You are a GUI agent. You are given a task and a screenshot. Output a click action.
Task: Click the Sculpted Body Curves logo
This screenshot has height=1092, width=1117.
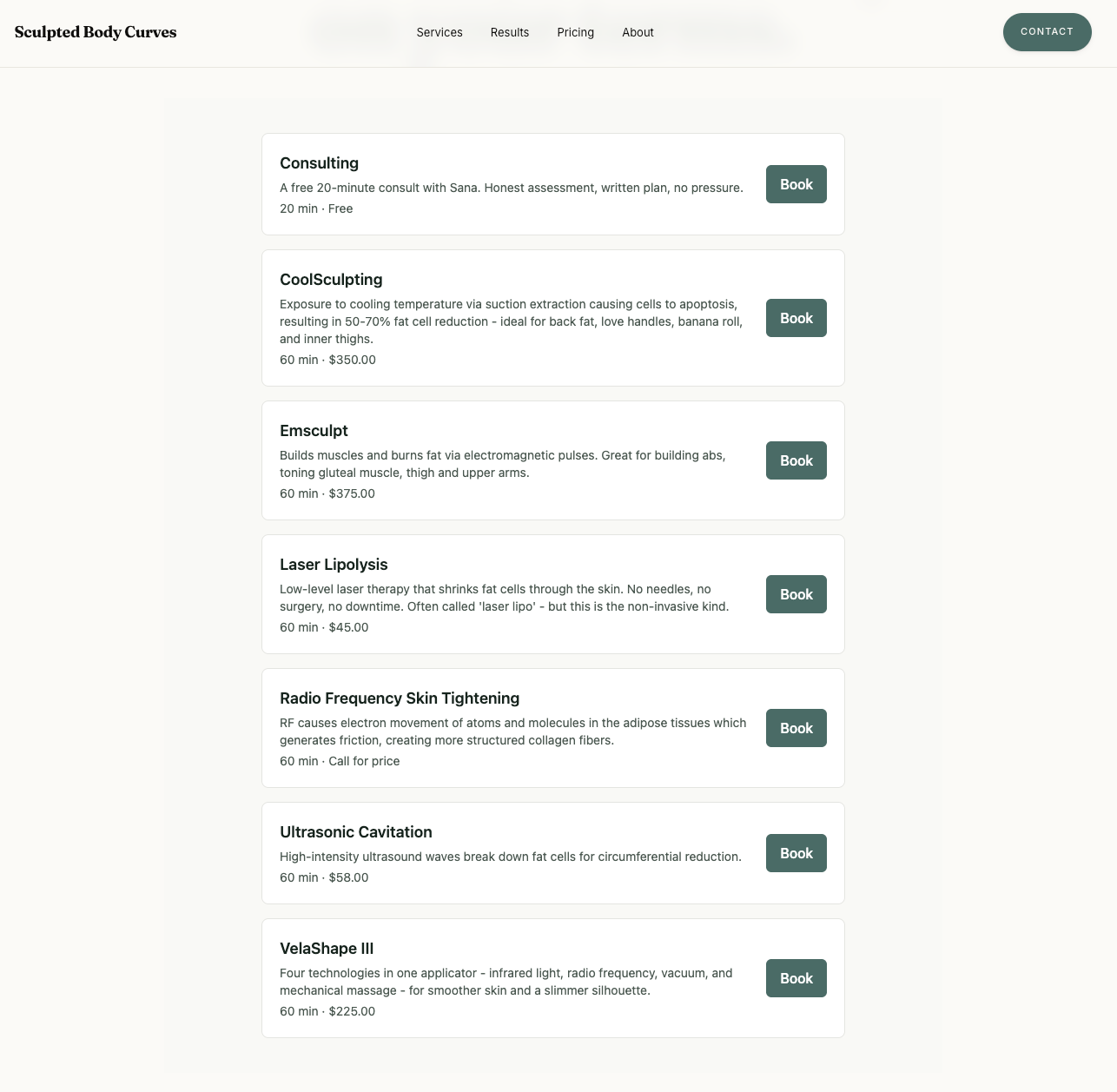[x=96, y=32]
